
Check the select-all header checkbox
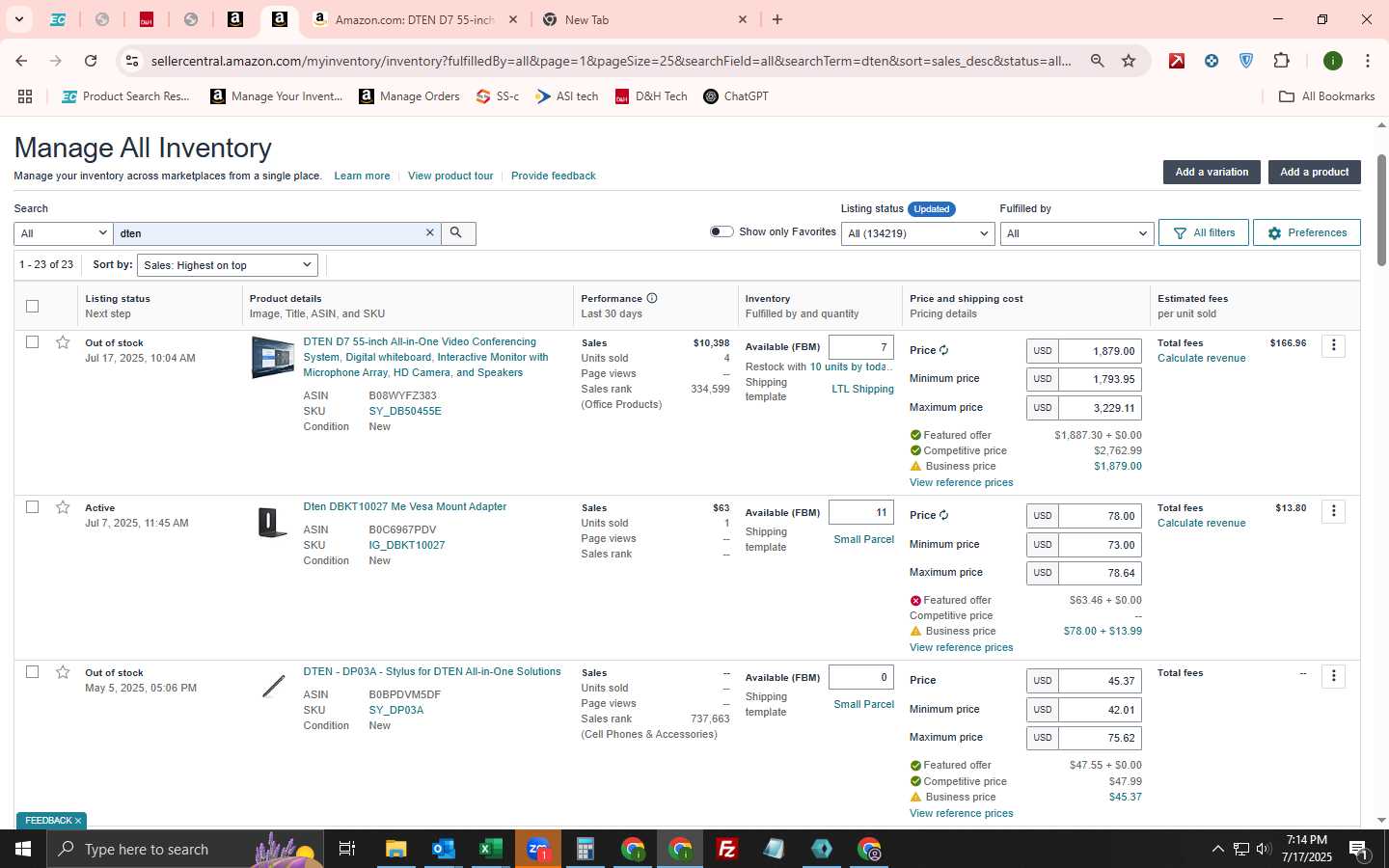point(32,306)
